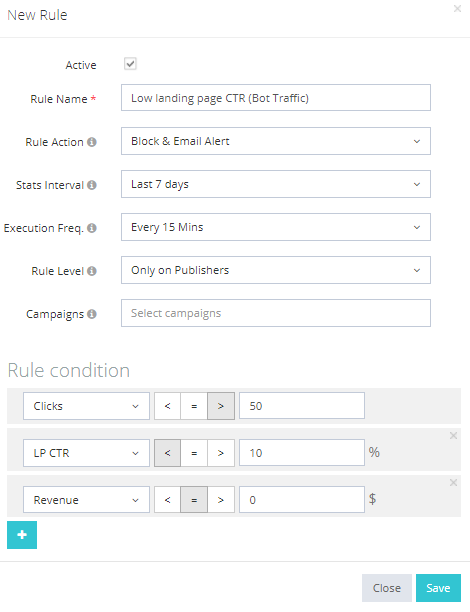Click the Rule Level info icon
470x612 pixels.
click(x=92, y=271)
